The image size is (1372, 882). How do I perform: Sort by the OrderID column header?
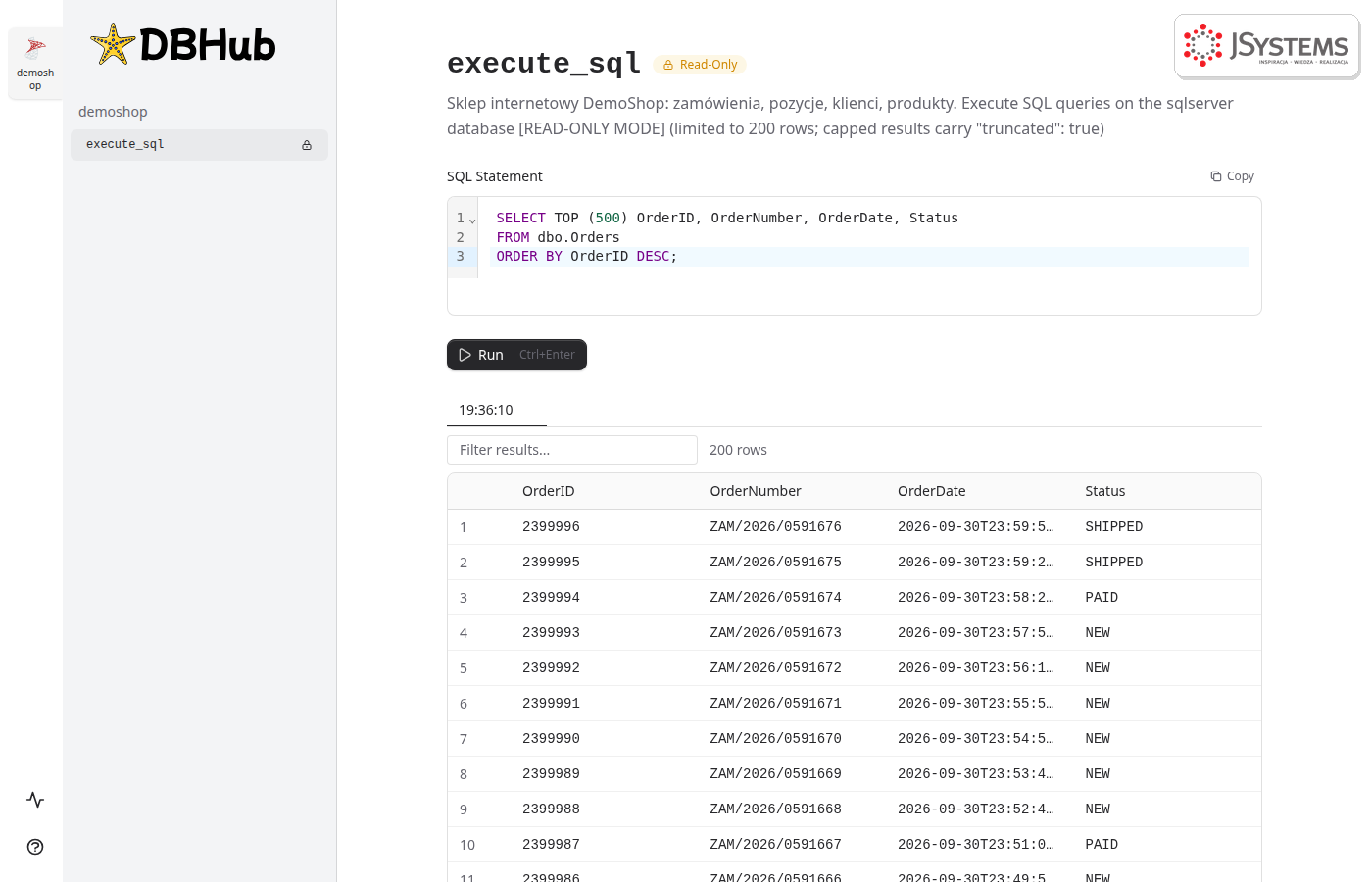(x=549, y=491)
